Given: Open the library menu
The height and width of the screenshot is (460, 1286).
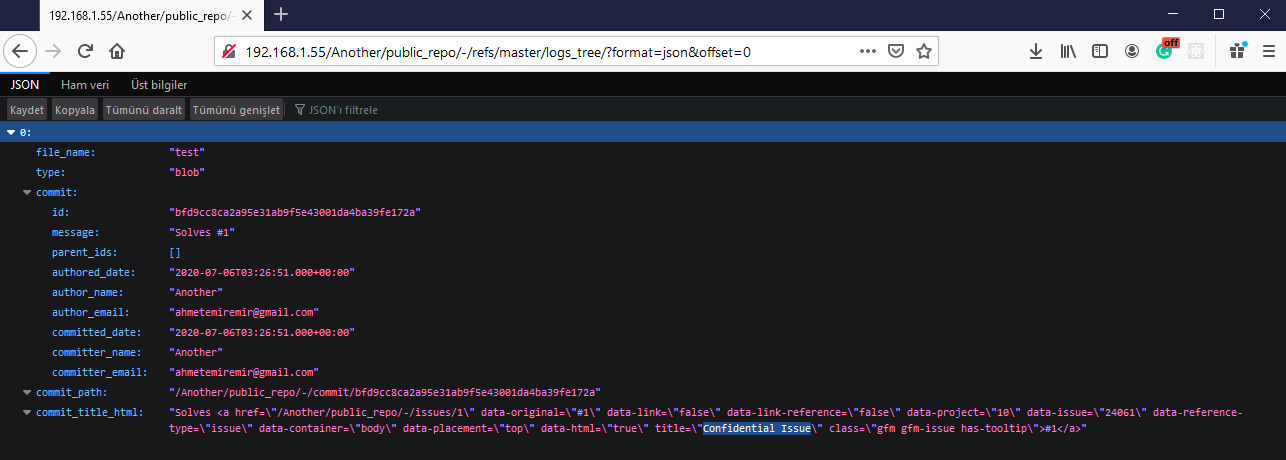Looking at the screenshot, I should (x=1068, y=51).
